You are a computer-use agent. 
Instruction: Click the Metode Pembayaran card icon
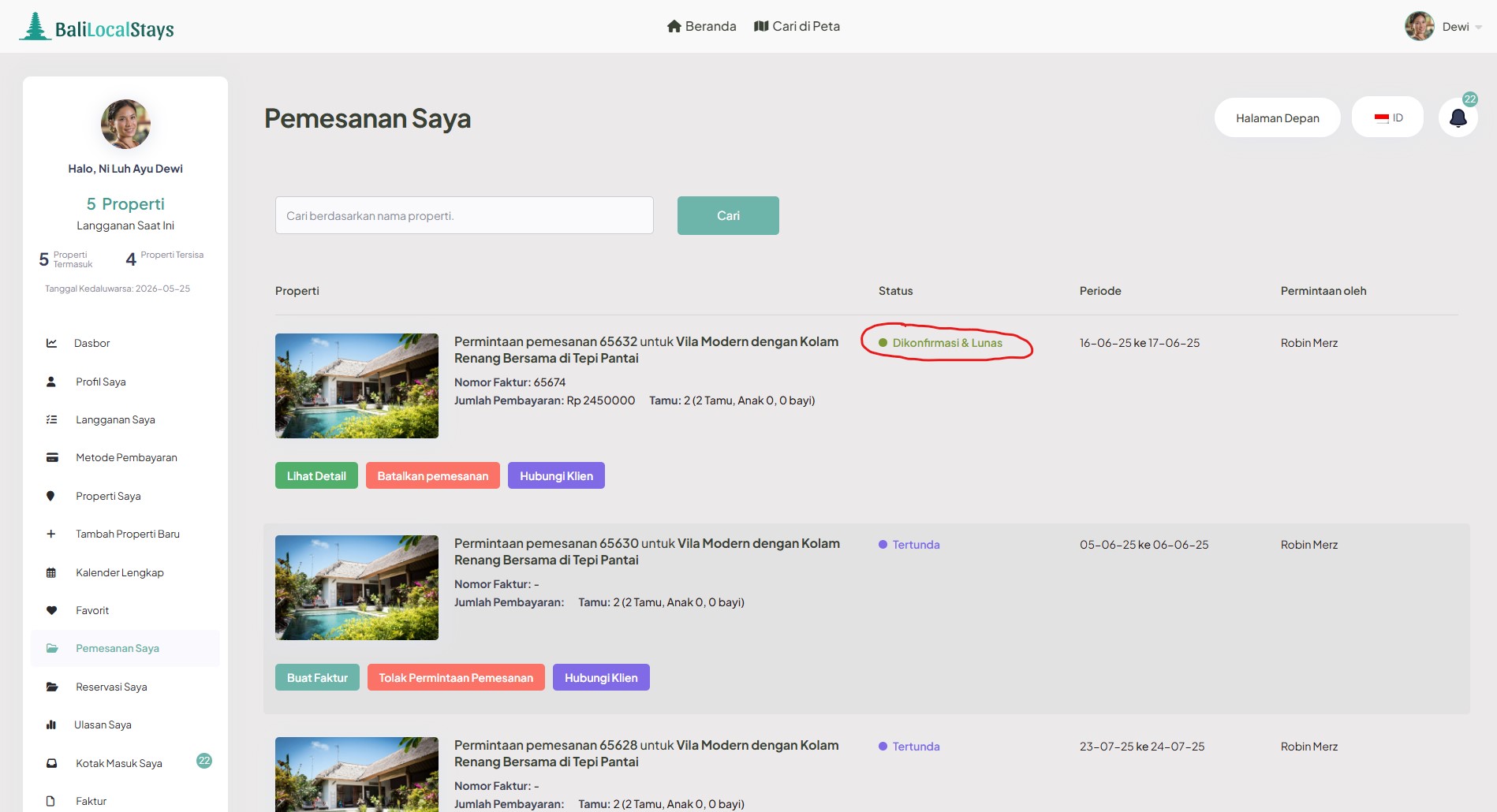click(x=52, y=457)
